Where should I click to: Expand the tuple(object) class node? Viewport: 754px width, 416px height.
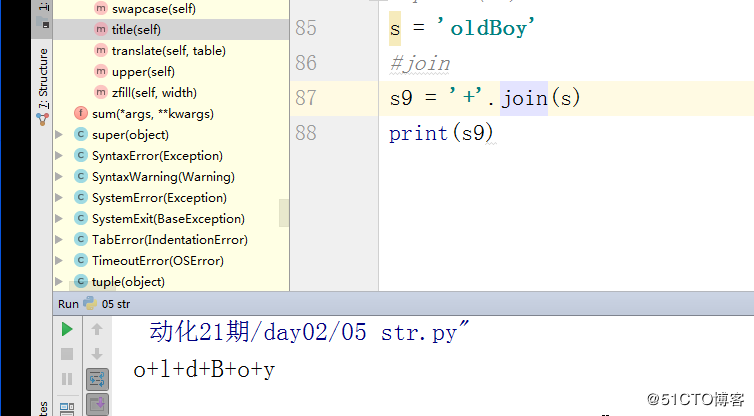(60, 282)
